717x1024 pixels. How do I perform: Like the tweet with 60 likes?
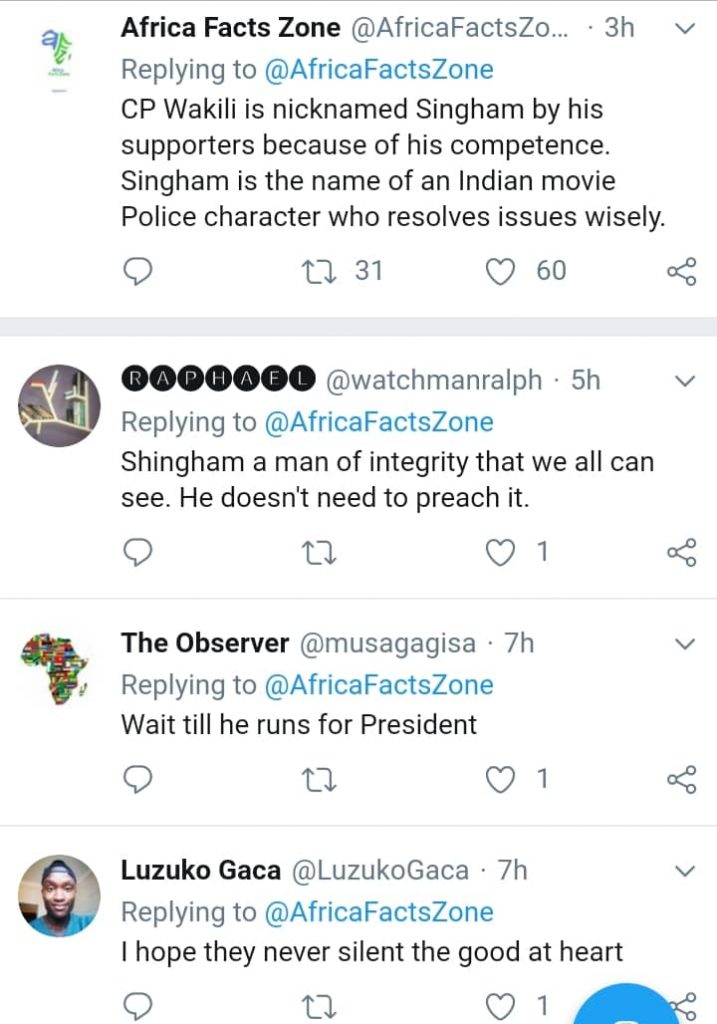coord(500,271)
